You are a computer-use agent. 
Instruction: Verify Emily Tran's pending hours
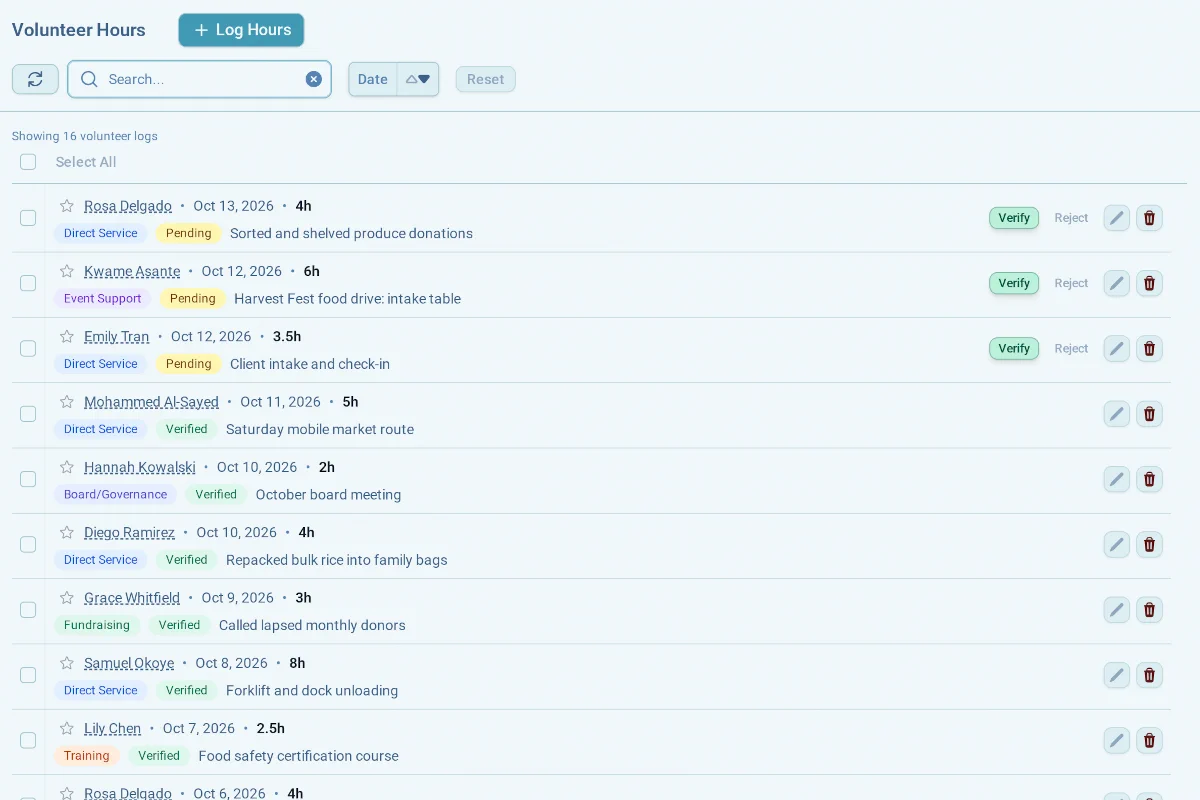(1014, 348)
